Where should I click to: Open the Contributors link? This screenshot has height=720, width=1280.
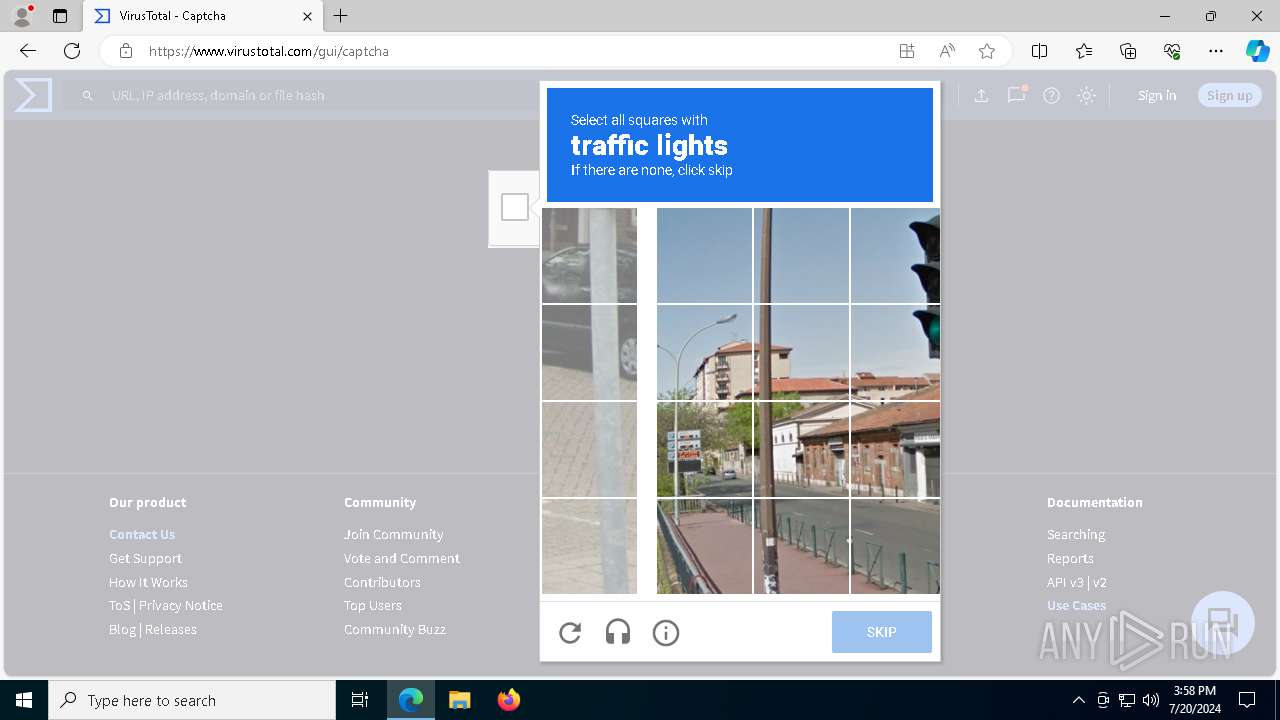click(x=382, y=582)
